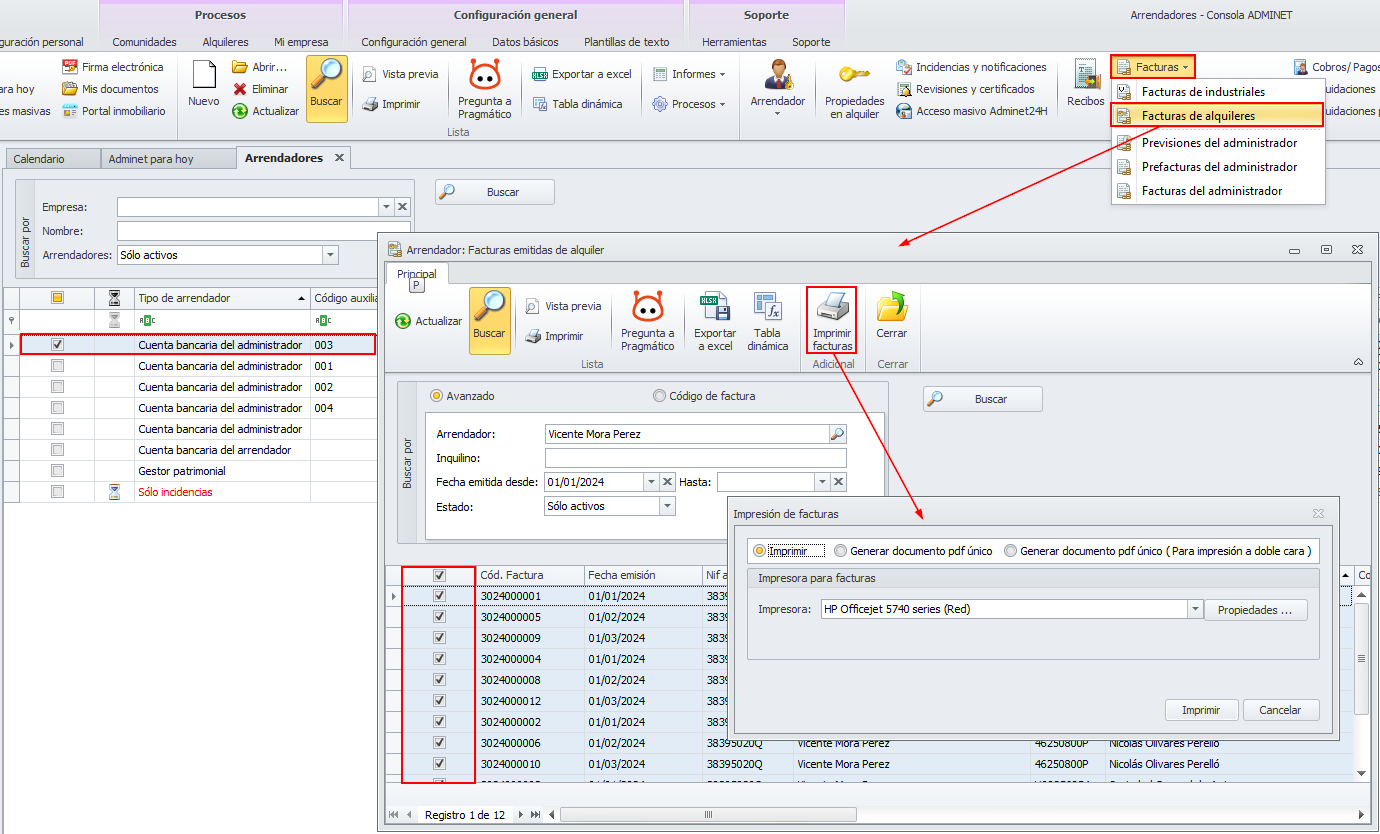Uncheck the box for invoice 3024000005
The width and height of the screenshot is (1380, 834).
pos(439,617)
